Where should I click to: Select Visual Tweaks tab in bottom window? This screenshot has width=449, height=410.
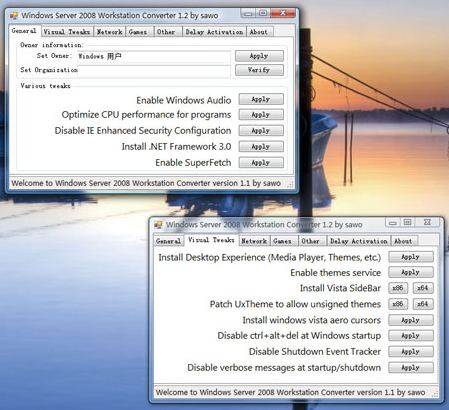coord(211,240)
